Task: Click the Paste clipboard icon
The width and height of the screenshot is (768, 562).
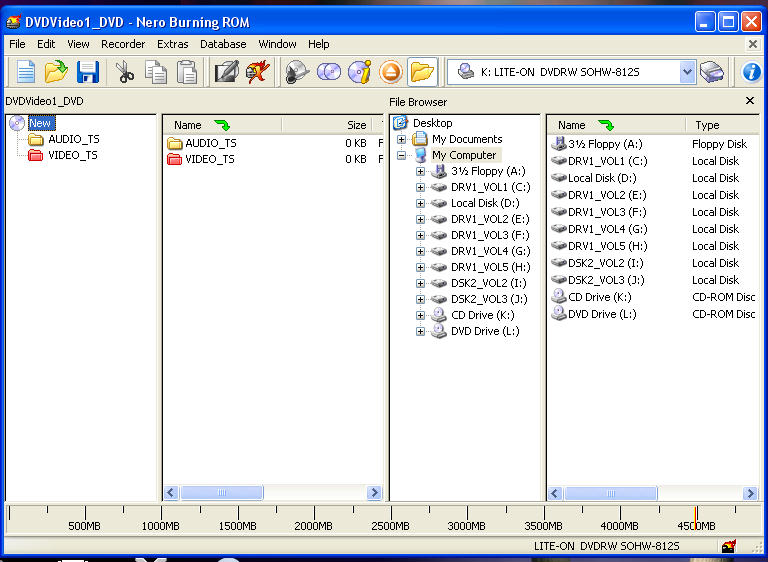Action: (187, 72)
